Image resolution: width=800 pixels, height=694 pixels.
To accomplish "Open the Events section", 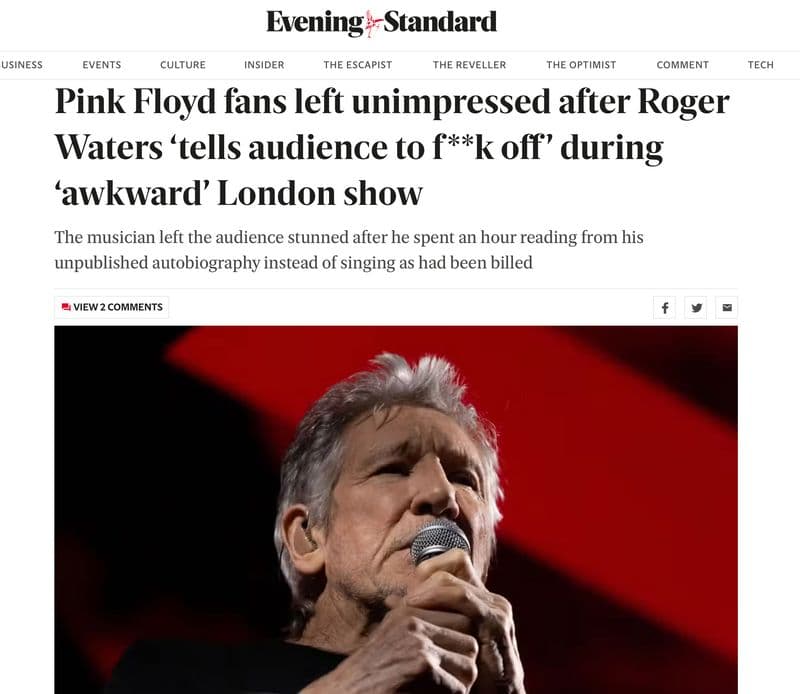I will pyautogui.click(x=102, y=65).
